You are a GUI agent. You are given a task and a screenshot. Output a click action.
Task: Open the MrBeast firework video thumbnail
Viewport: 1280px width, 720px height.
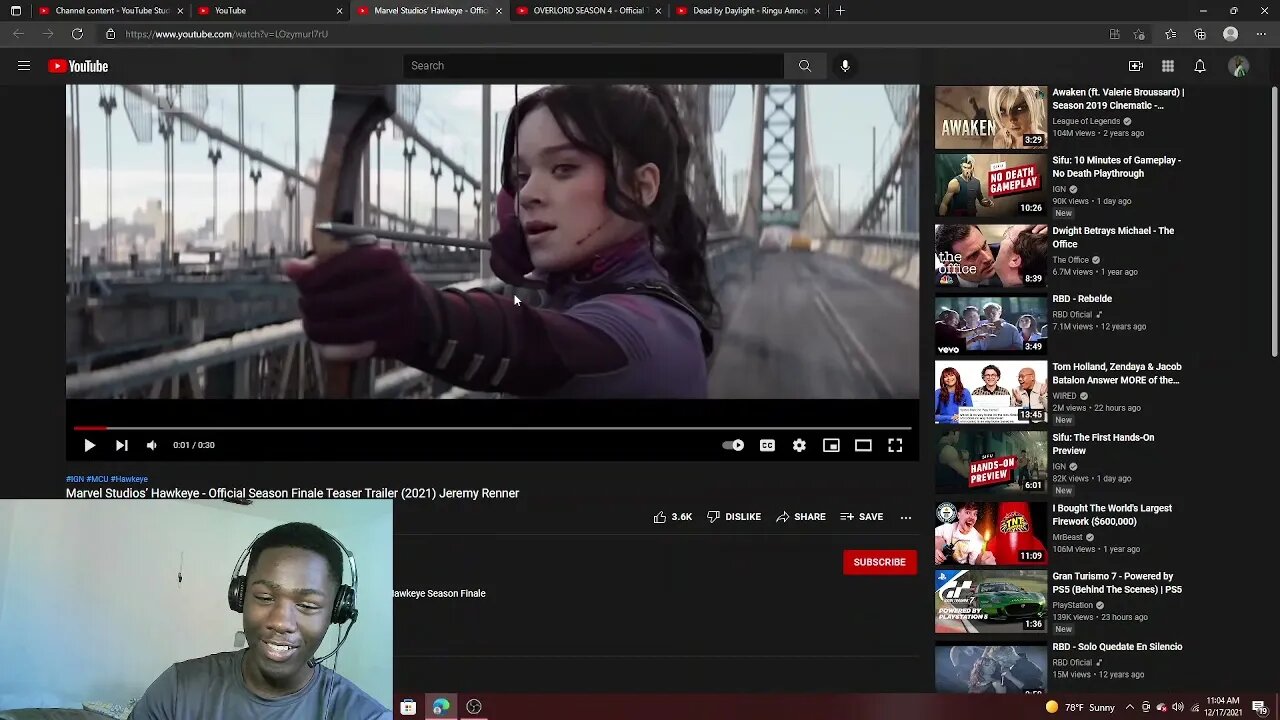point(991,534)
